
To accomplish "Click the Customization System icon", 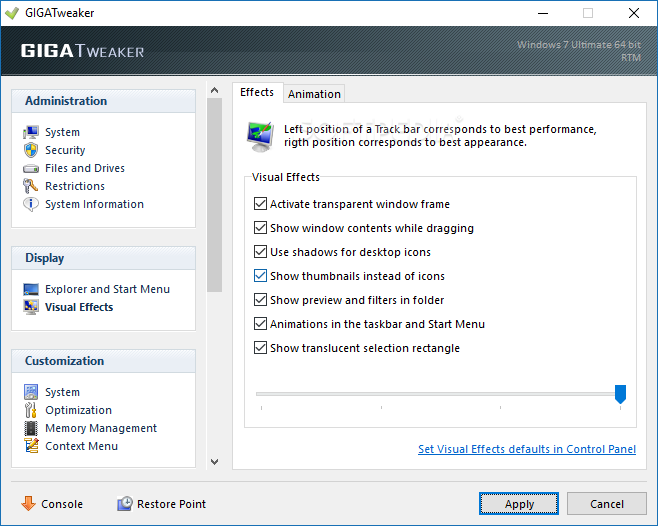I will coord(31,392).
